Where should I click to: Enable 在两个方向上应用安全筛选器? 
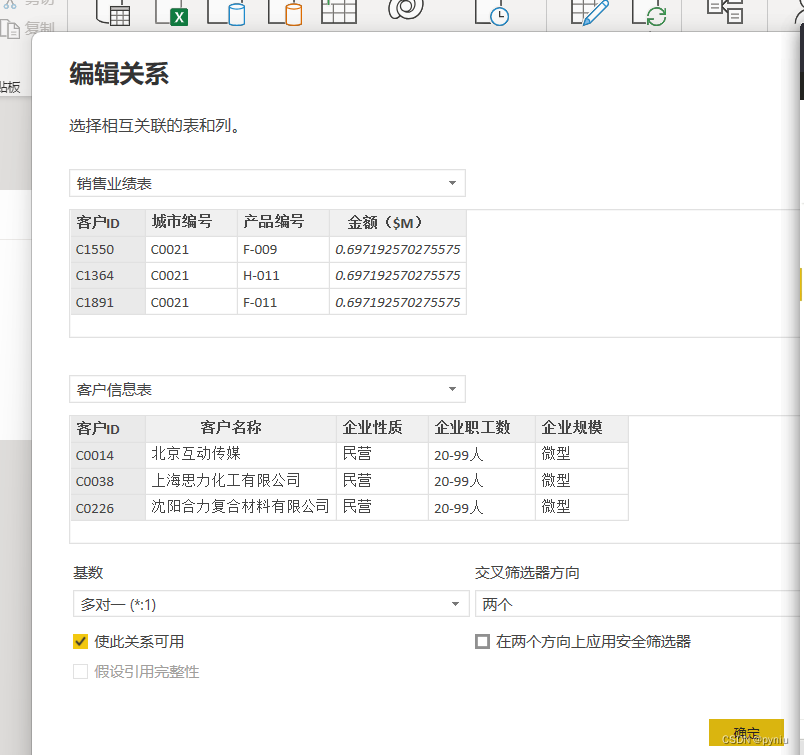[x=482, y=641]
